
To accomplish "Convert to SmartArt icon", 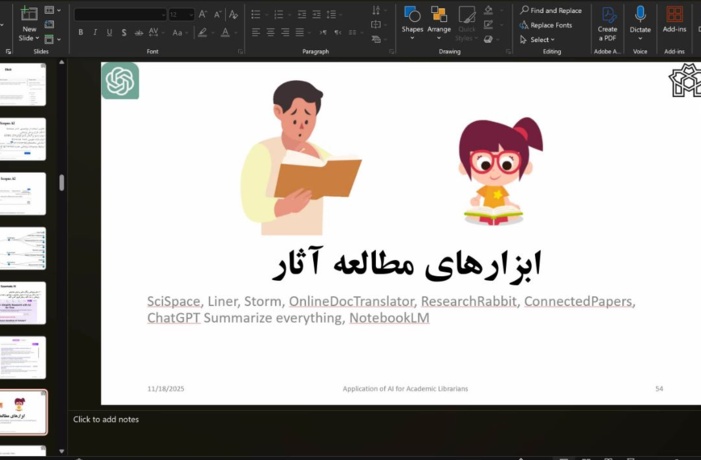I will point(378,39).
